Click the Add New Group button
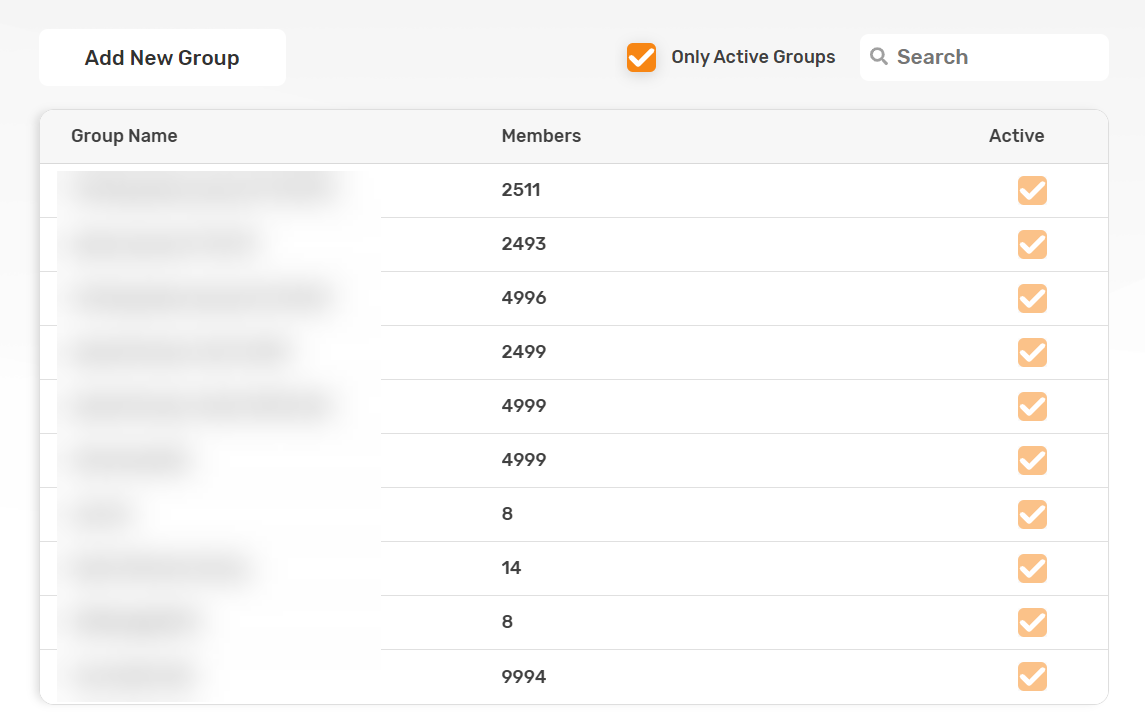This screenshot has width=1145, height=725. (x=161, y=57)
